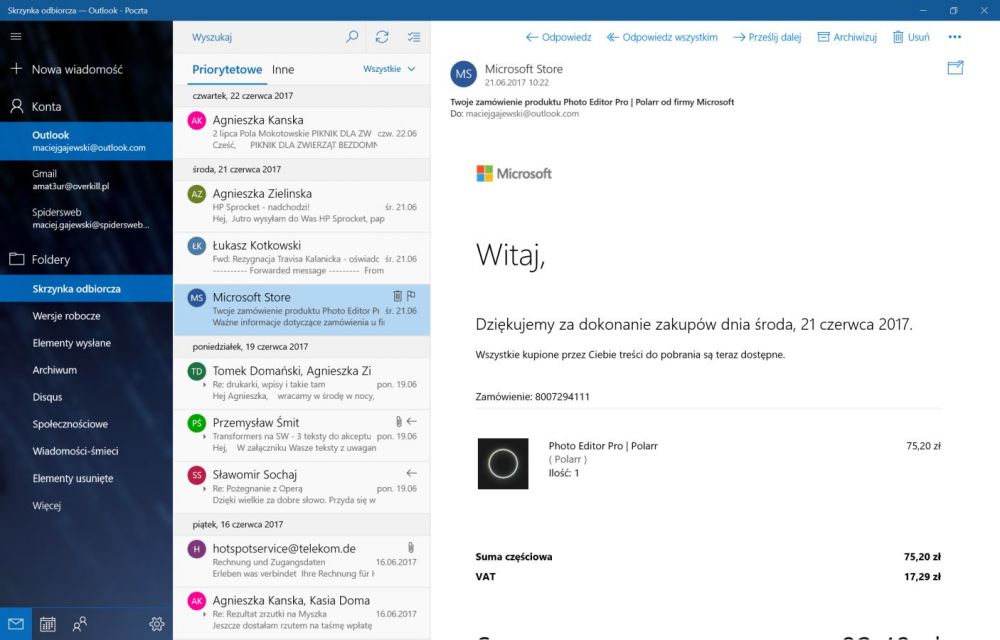
Task: Expand Agnieszka Kanska, Kasia Doma conversation thread
Action: tap(204, 615)
